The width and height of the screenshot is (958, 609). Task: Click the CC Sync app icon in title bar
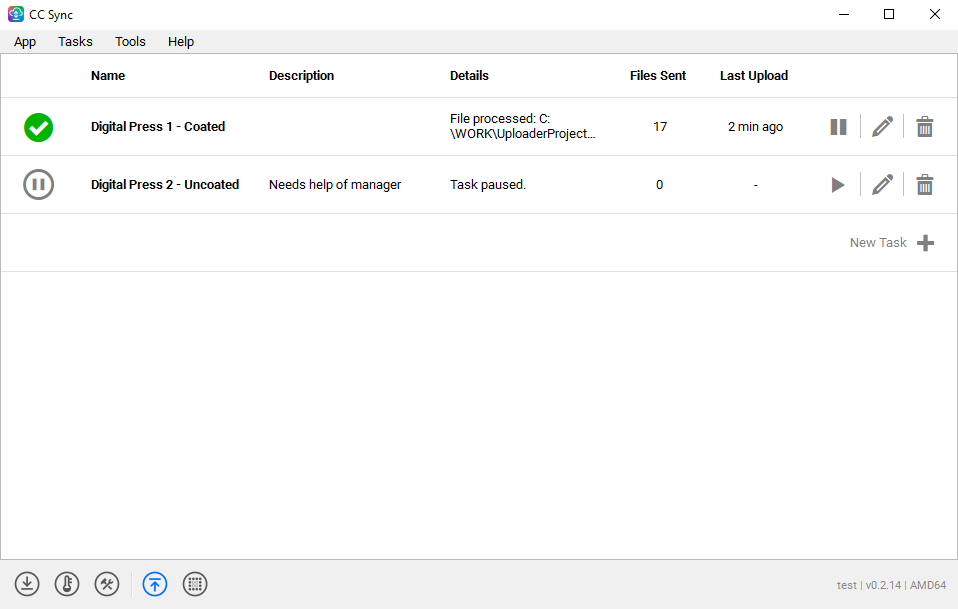point(16,14)
